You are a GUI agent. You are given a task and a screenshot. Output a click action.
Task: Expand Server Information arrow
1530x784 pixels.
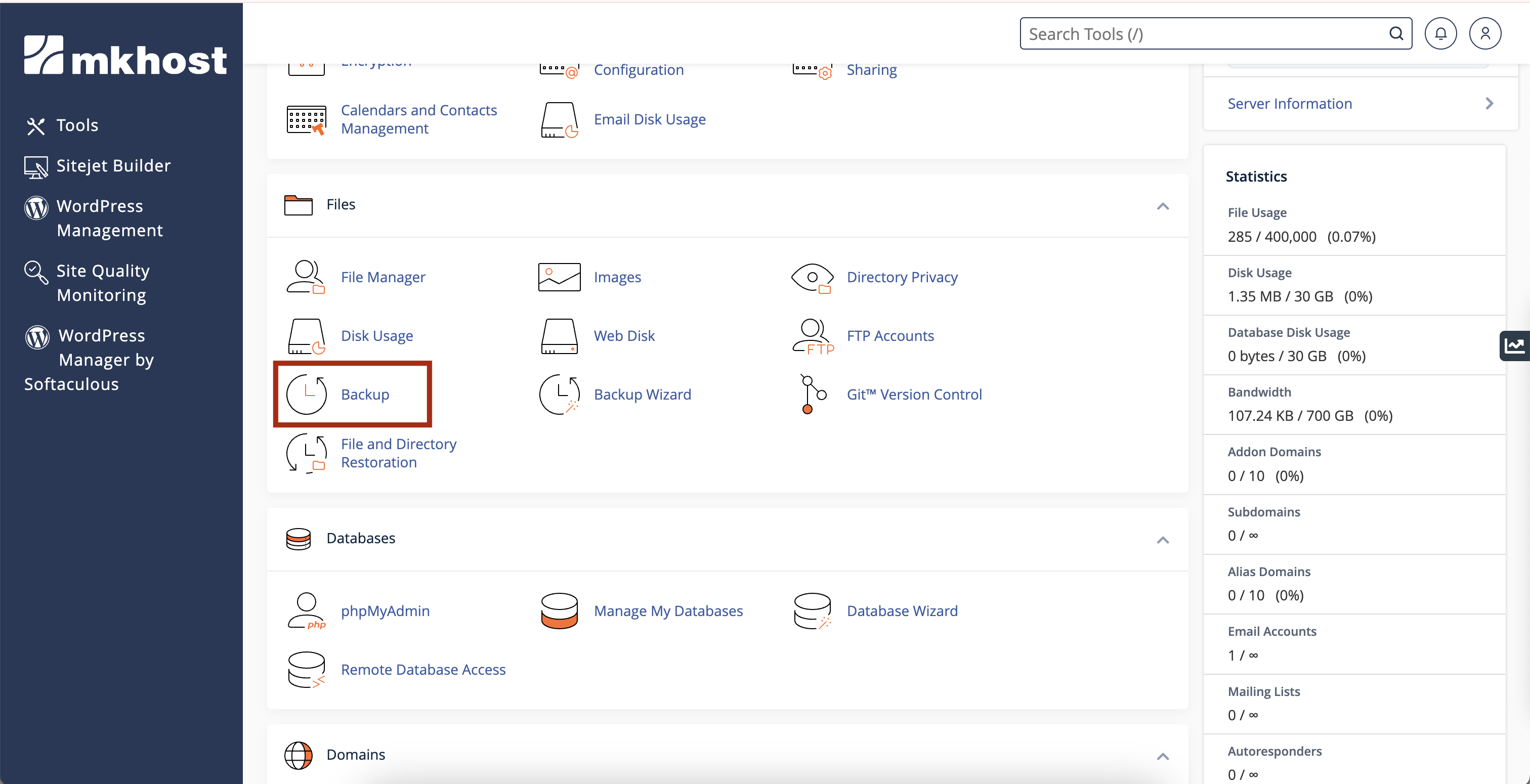click(x=1489, y=104)
